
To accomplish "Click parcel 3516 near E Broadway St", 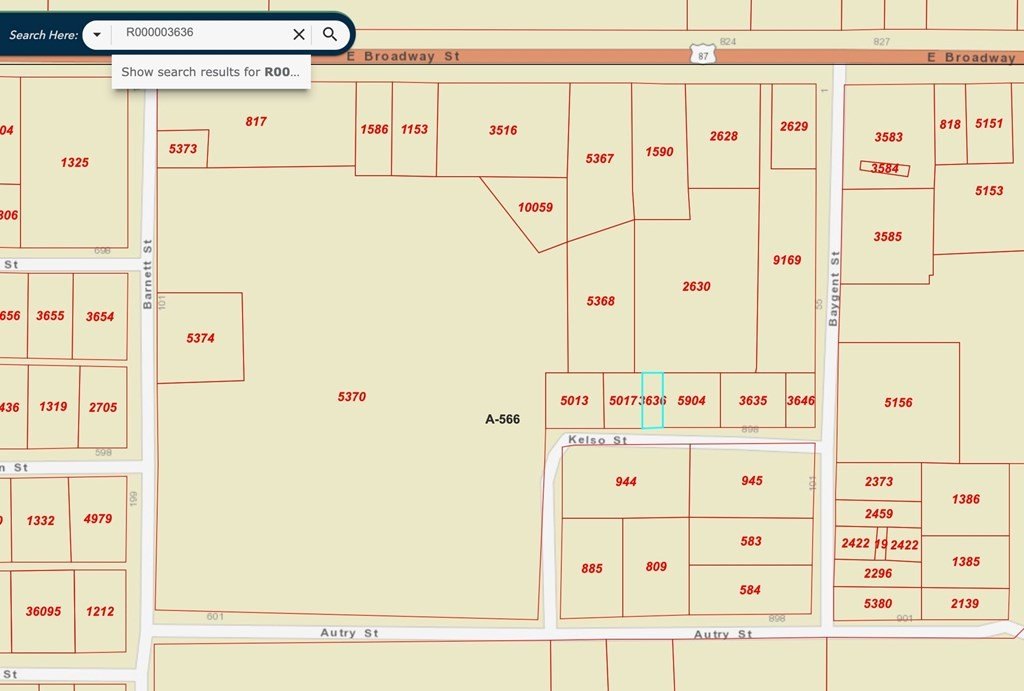I will point(503,130).
